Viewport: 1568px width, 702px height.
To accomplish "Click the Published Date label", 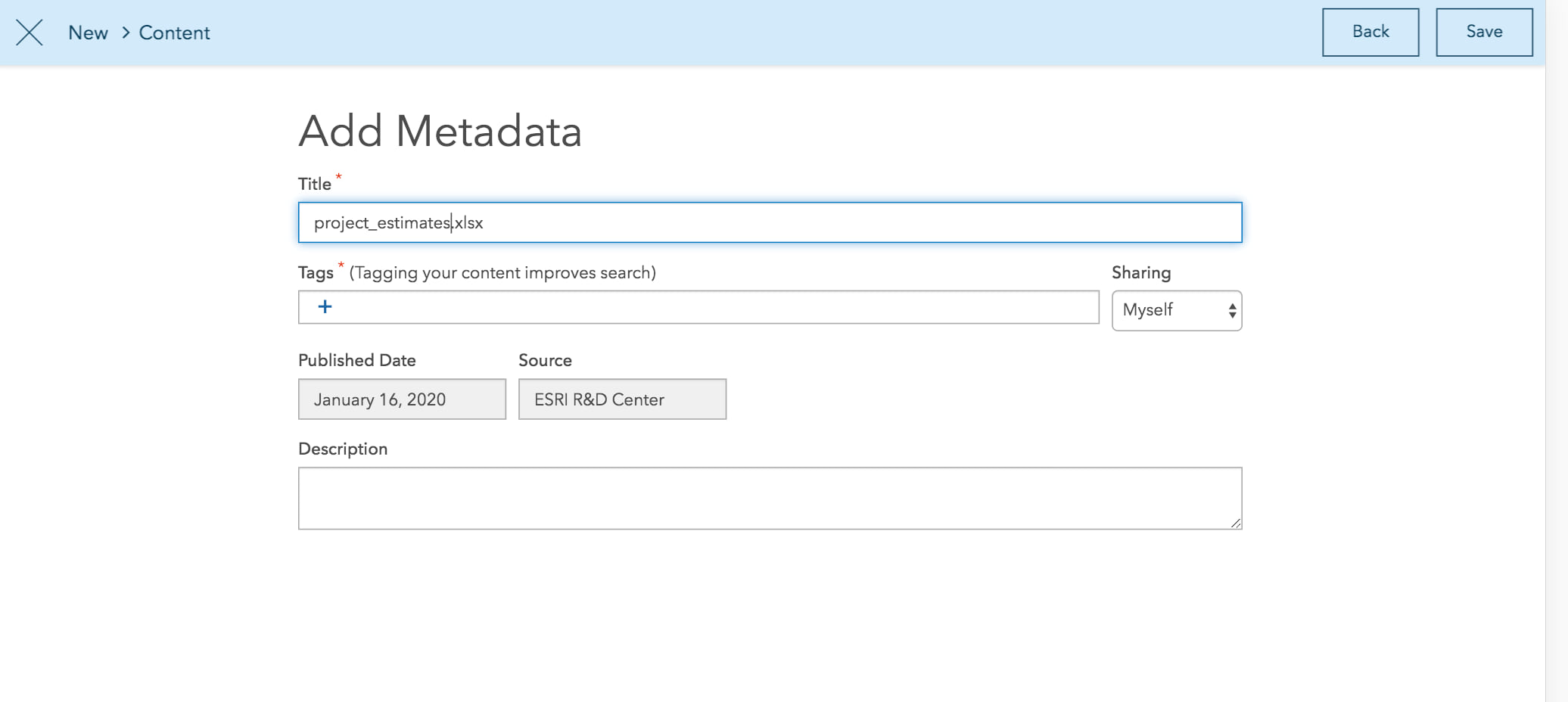I will [x=357, y=360].
